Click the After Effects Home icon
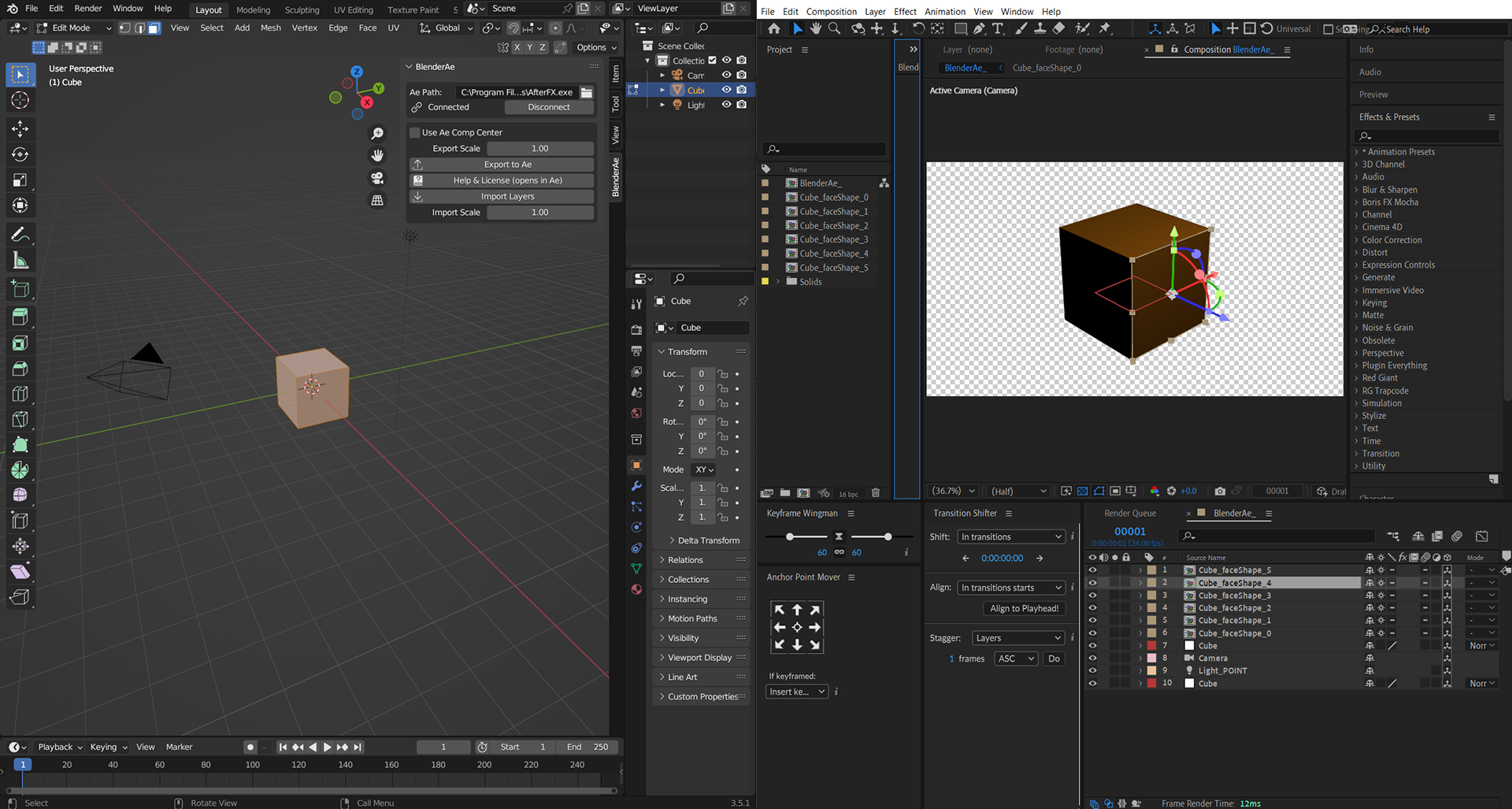1512x809 pixels. [774, 28]
